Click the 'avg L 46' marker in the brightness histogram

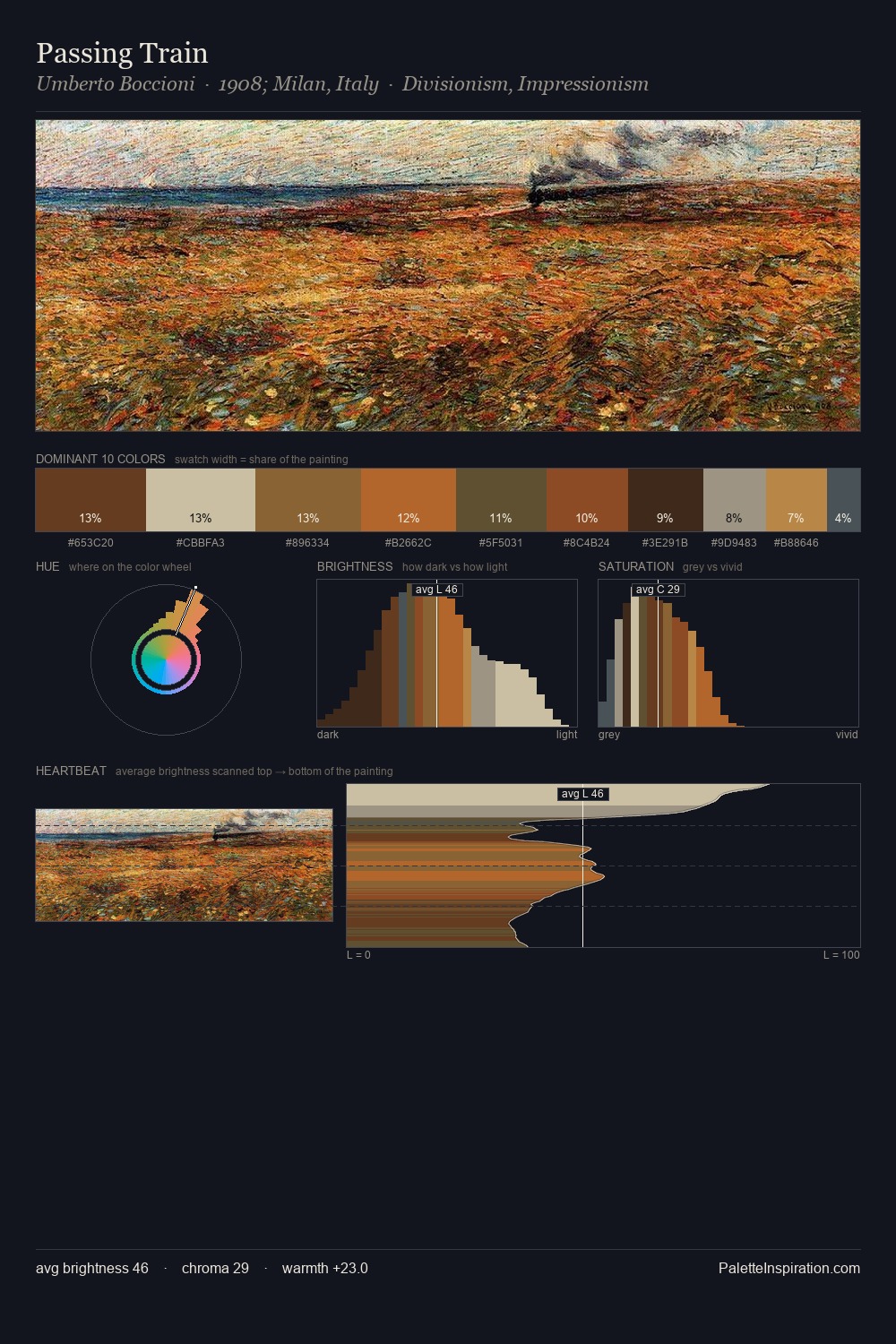(x=436, y=590)
